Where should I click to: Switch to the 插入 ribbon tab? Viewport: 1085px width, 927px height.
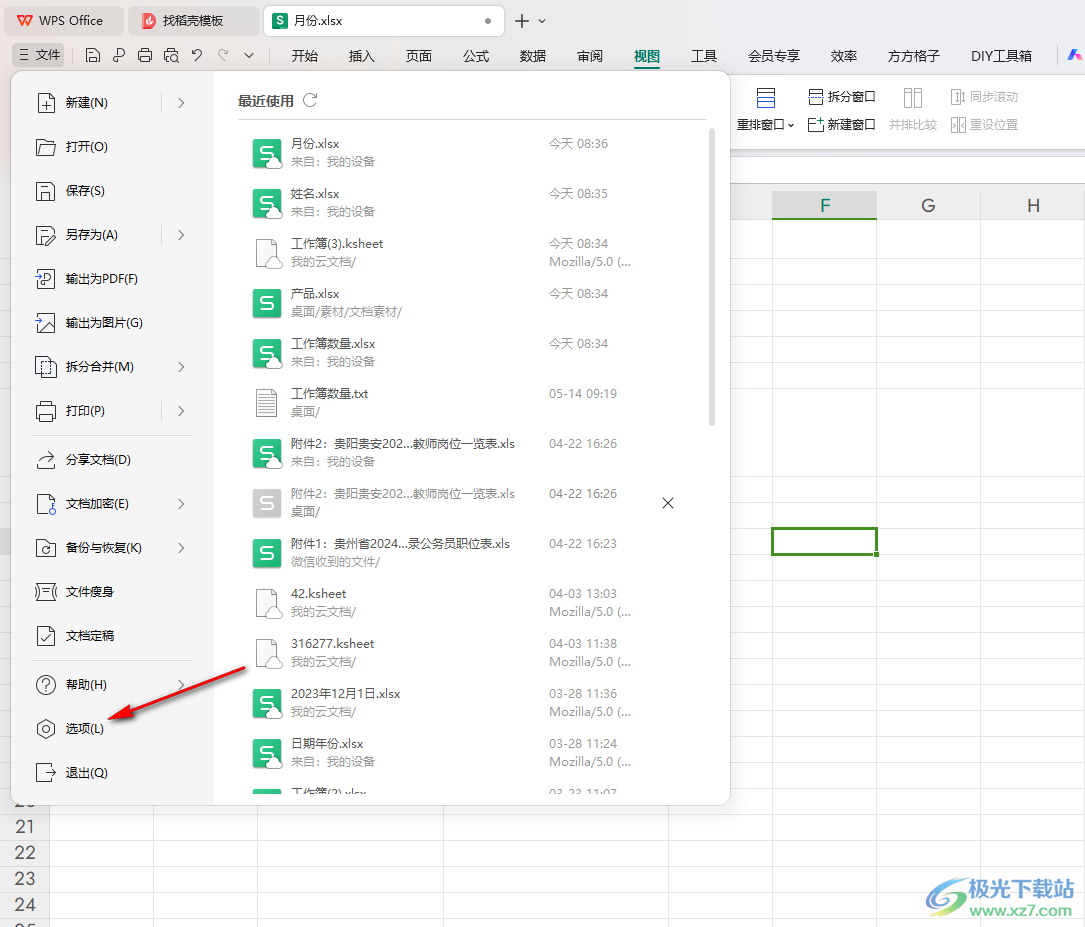361,56
